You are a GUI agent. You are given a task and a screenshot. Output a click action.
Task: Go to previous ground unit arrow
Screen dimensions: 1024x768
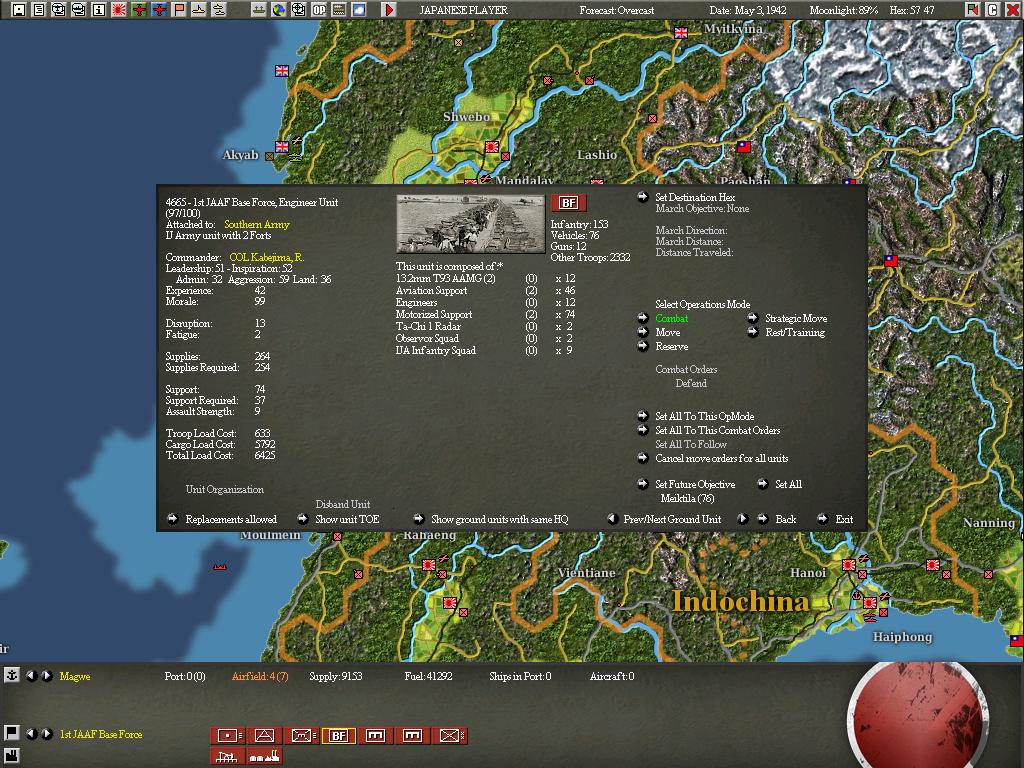[613, 519]
